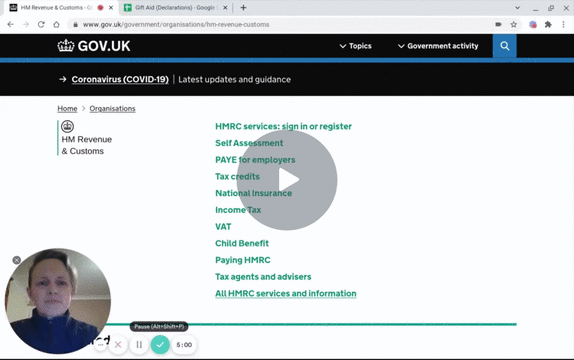Click the colored extension icon beside the star
Viewport: 574px width, 360px height.
point(533,25)
